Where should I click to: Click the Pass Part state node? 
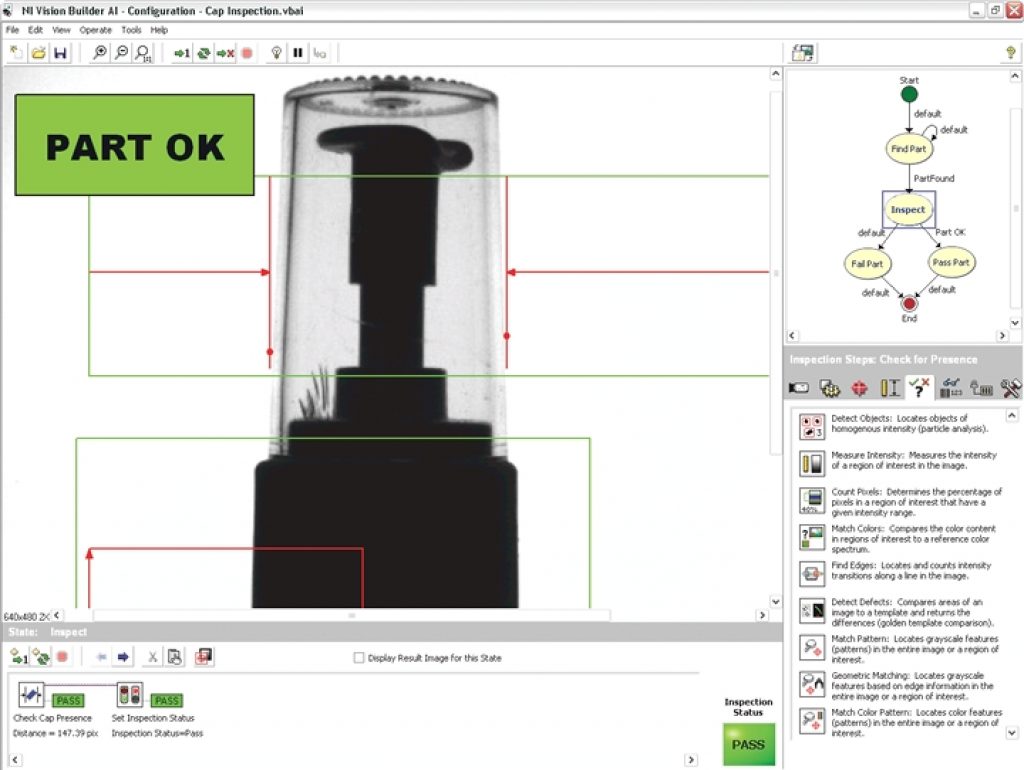(950, 263)
